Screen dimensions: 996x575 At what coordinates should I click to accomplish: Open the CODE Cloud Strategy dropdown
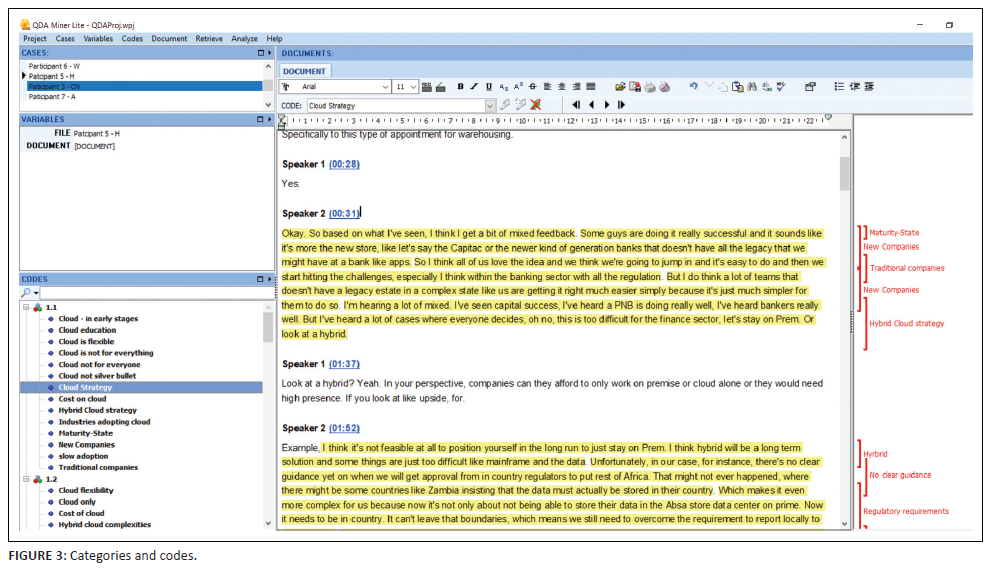tap(490, 105)
